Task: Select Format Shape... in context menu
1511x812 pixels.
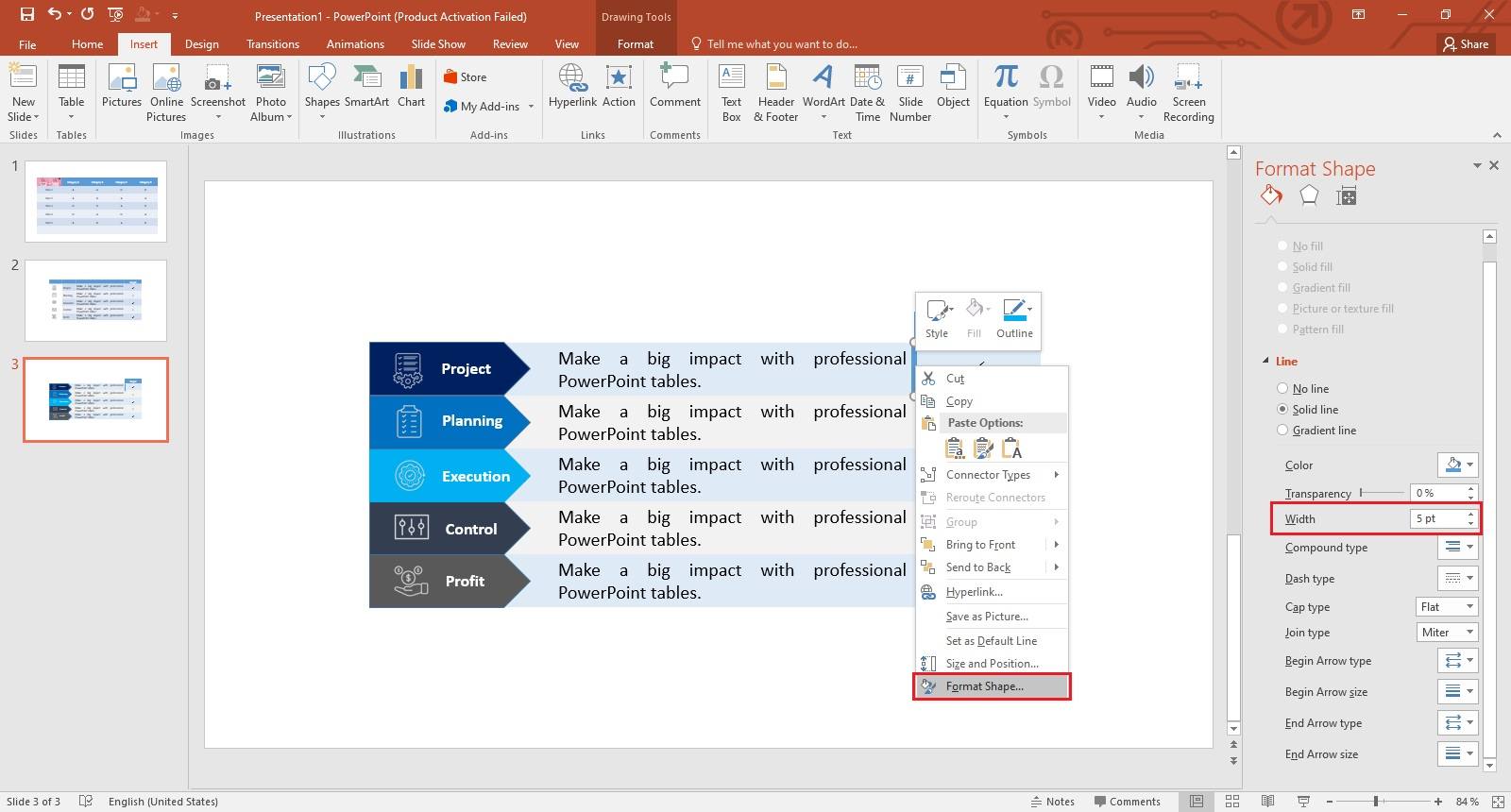Action: pyautogui.click(x=992, y=686)
